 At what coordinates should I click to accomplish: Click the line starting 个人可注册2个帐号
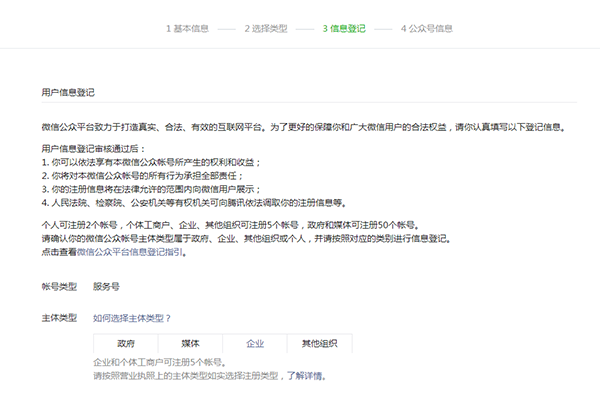(230, 225)
